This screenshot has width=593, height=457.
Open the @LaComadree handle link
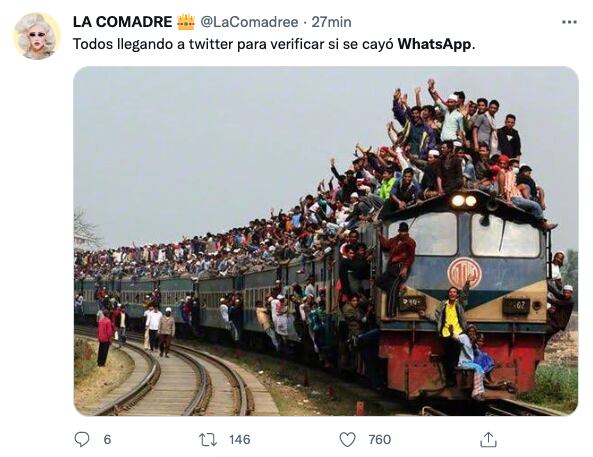(x=249, y=22)
